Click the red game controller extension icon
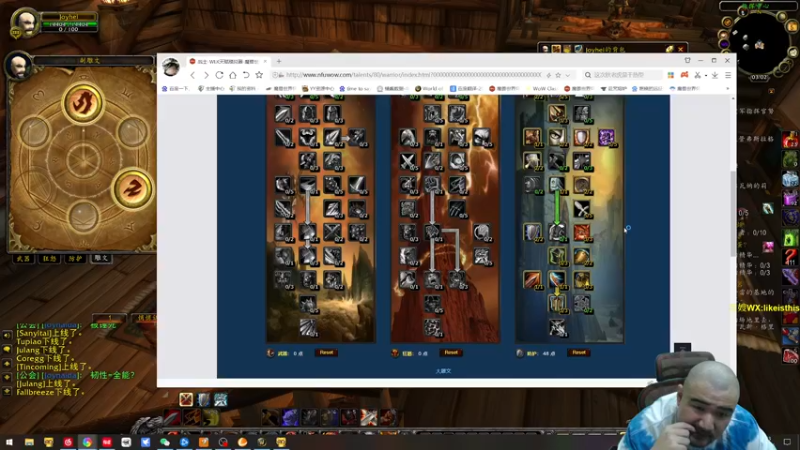Viewport: 800px width, 450px height. 684,75
